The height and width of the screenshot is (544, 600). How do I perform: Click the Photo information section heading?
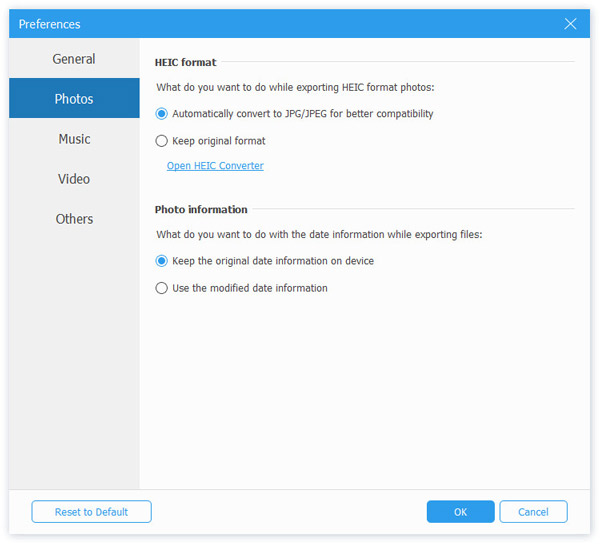pyautogui.click(x=201, y=209)
